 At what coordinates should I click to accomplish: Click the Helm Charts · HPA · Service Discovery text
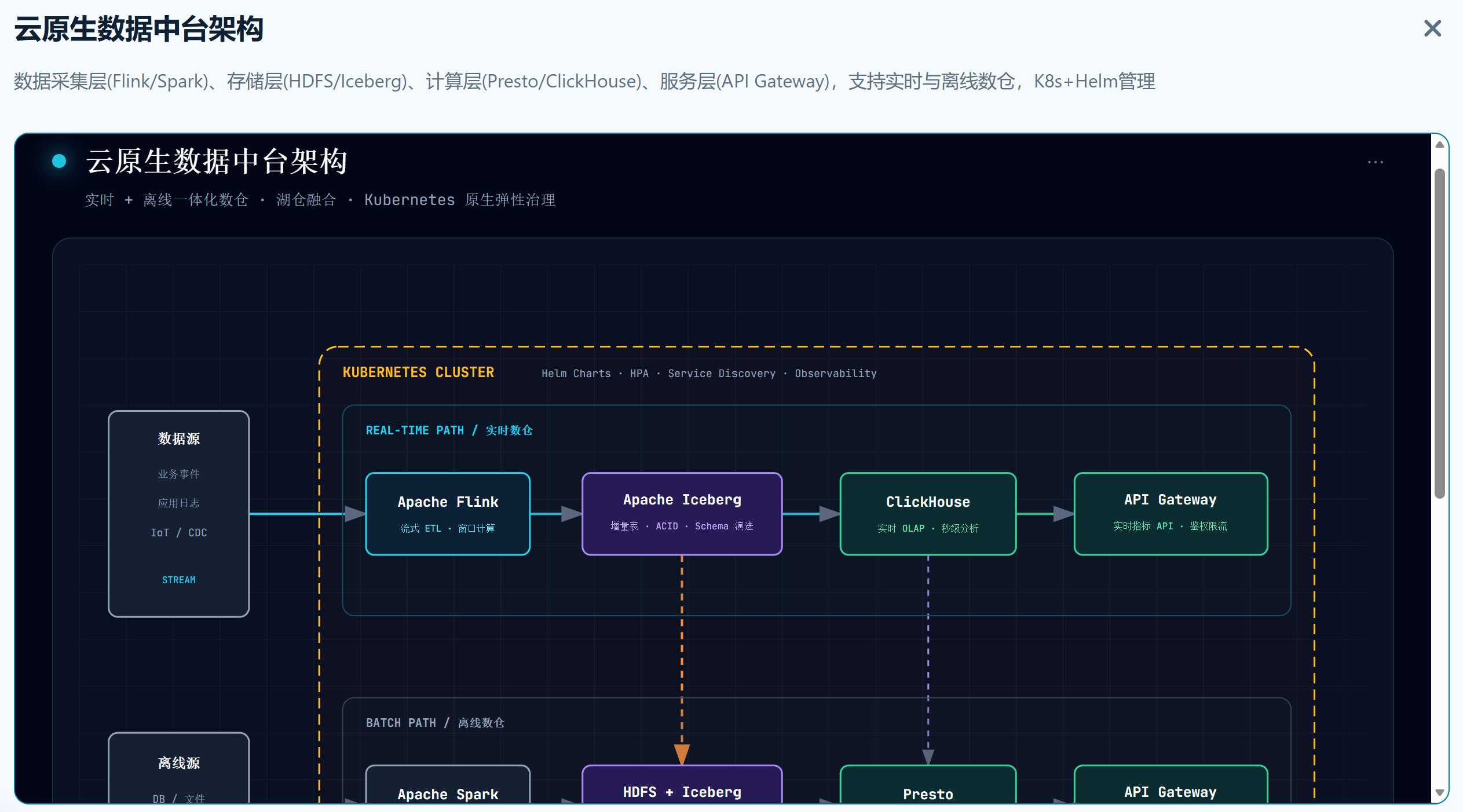click(x=709, y=374)
